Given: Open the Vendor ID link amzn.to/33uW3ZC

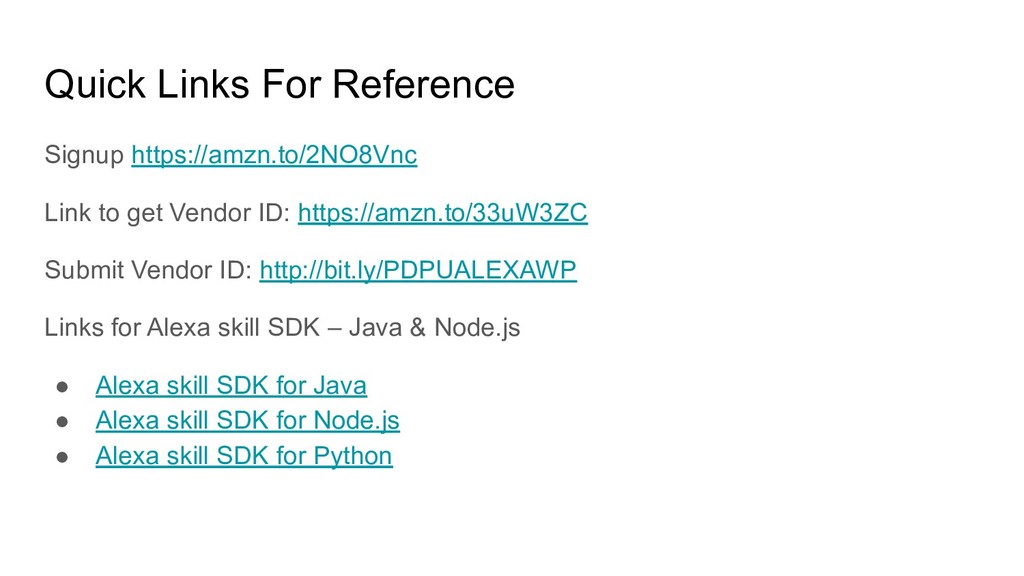Looking at the screenshot, I should click(x=443, y=213).
